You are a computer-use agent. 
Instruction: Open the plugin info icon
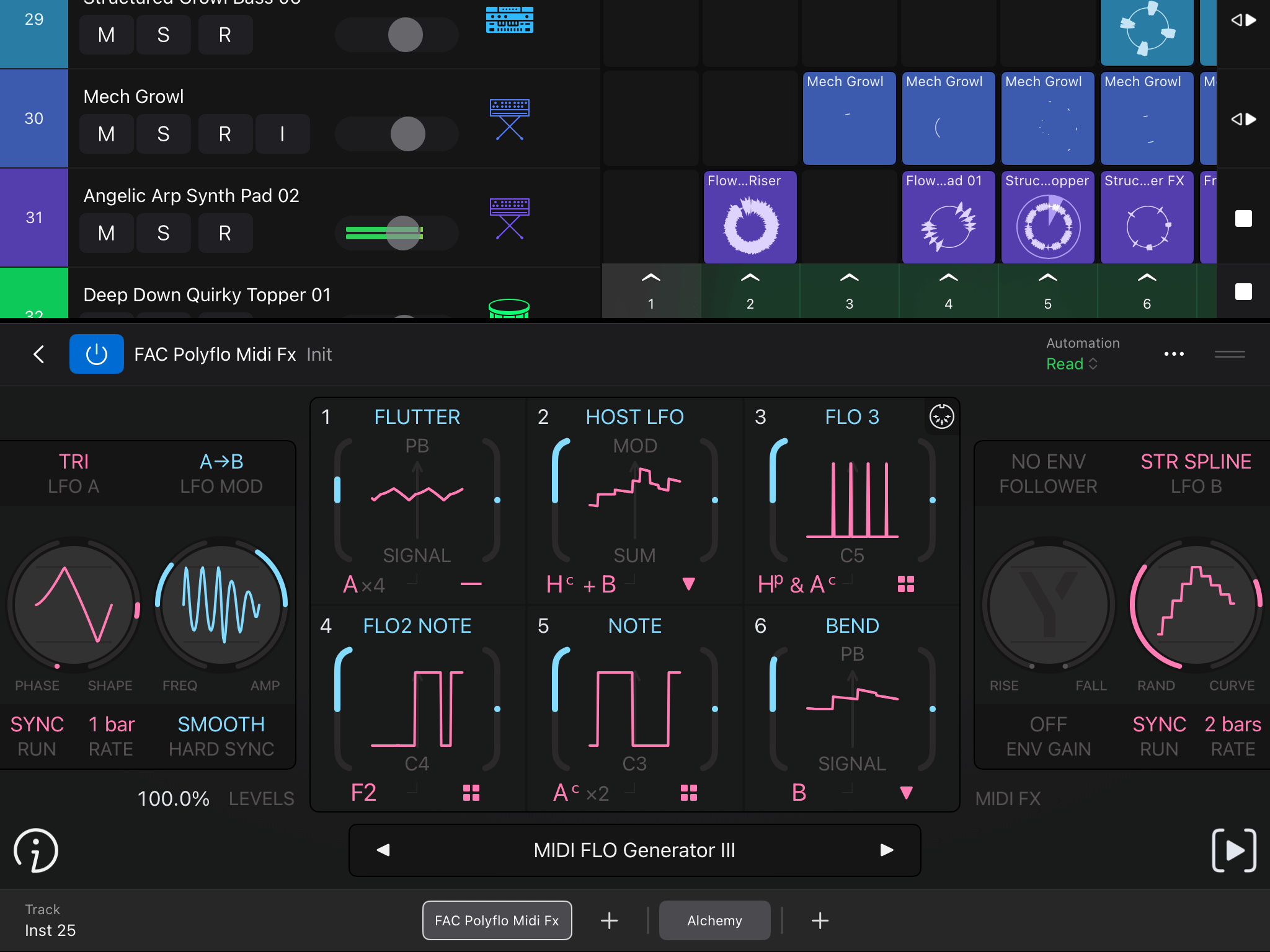36,850
